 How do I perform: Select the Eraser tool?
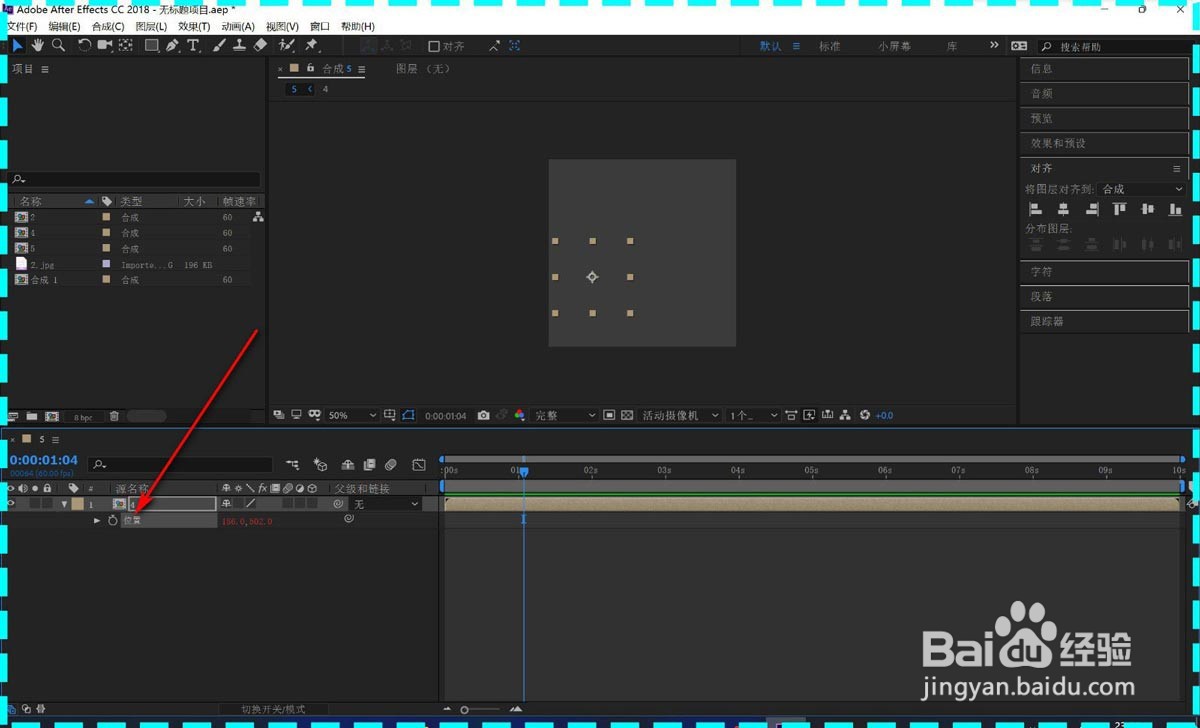pos(261,45)
